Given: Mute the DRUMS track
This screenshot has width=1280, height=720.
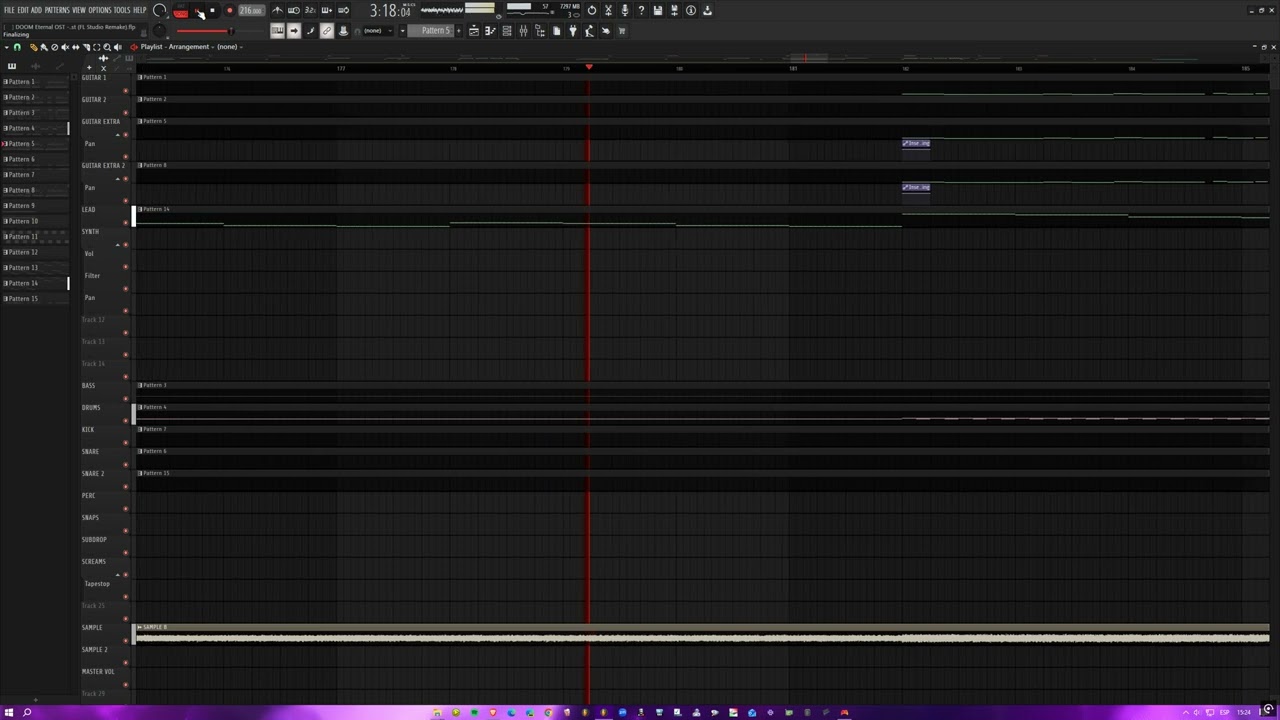Looking at the screenshot, I should (125, 420).
